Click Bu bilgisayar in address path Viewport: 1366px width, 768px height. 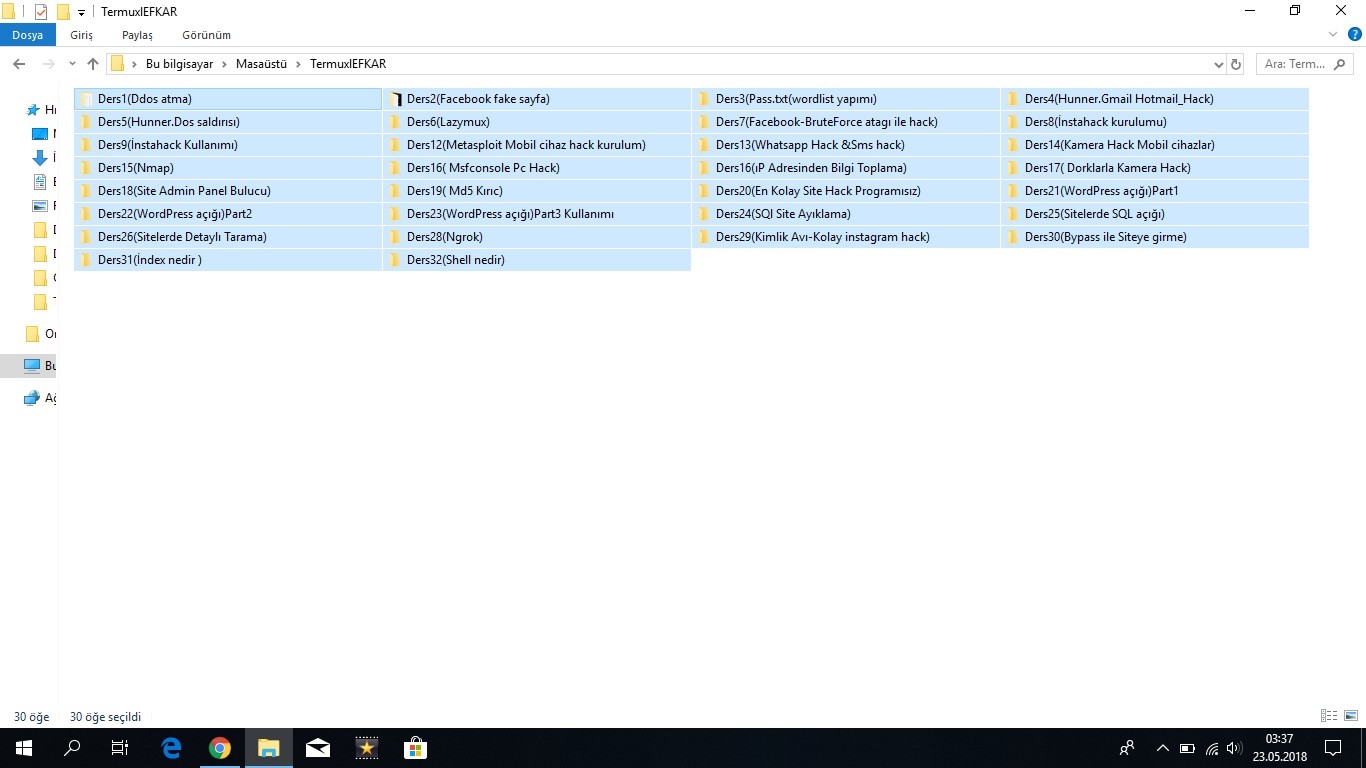tap(180, 64)
